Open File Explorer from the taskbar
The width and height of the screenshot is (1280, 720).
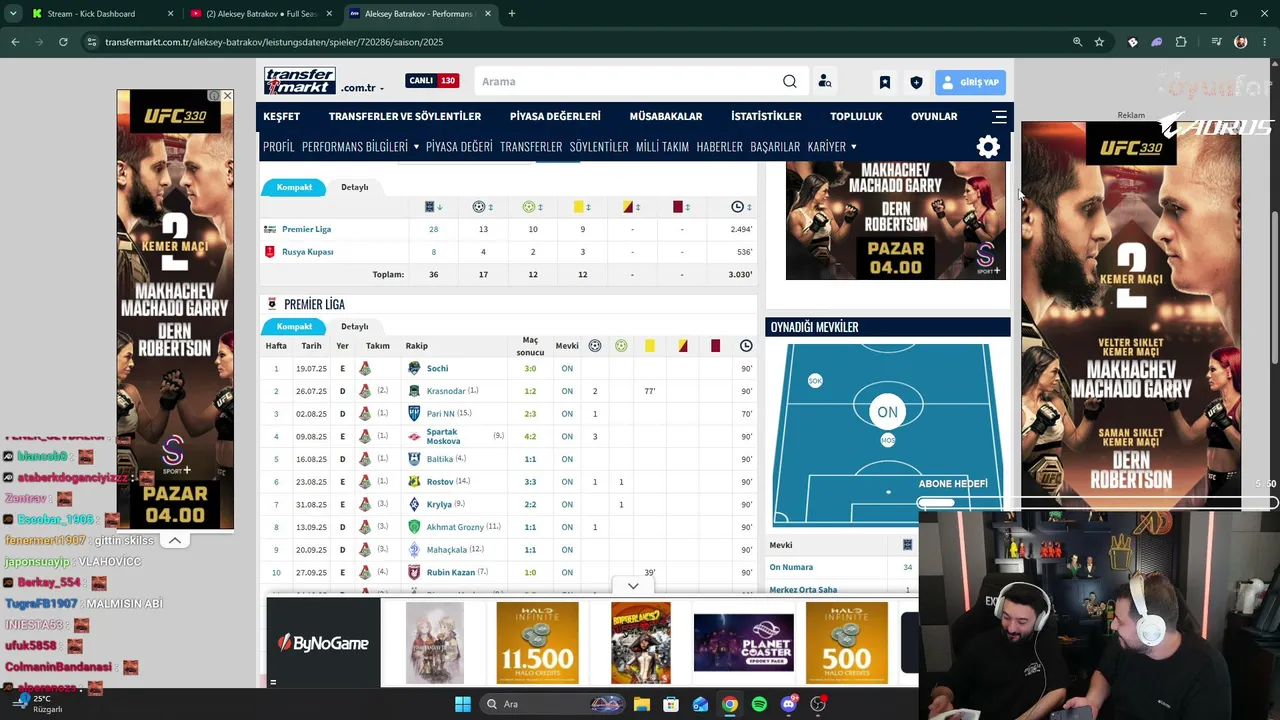coord(641,704)
